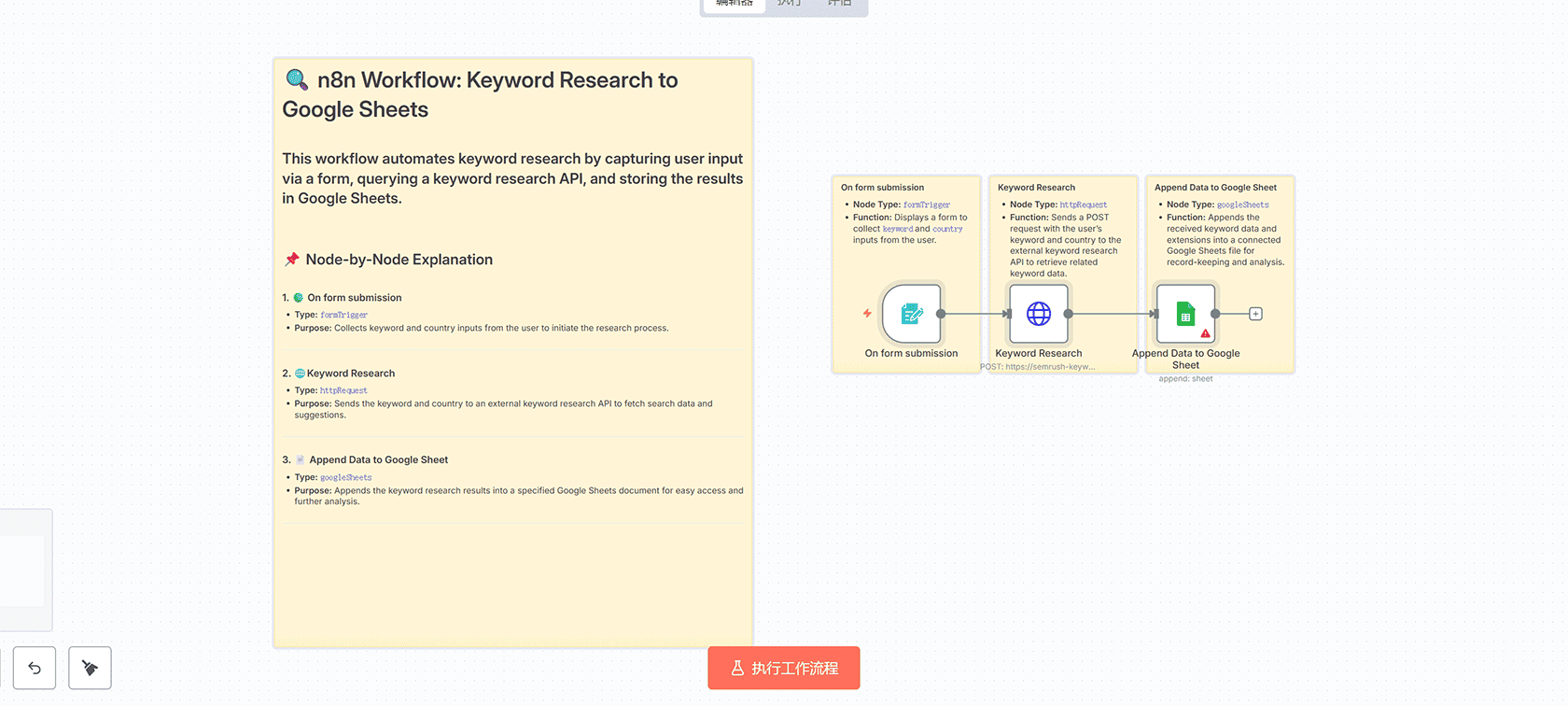
Task: Select the On form submission trigger node
Action: click(911, 314)
